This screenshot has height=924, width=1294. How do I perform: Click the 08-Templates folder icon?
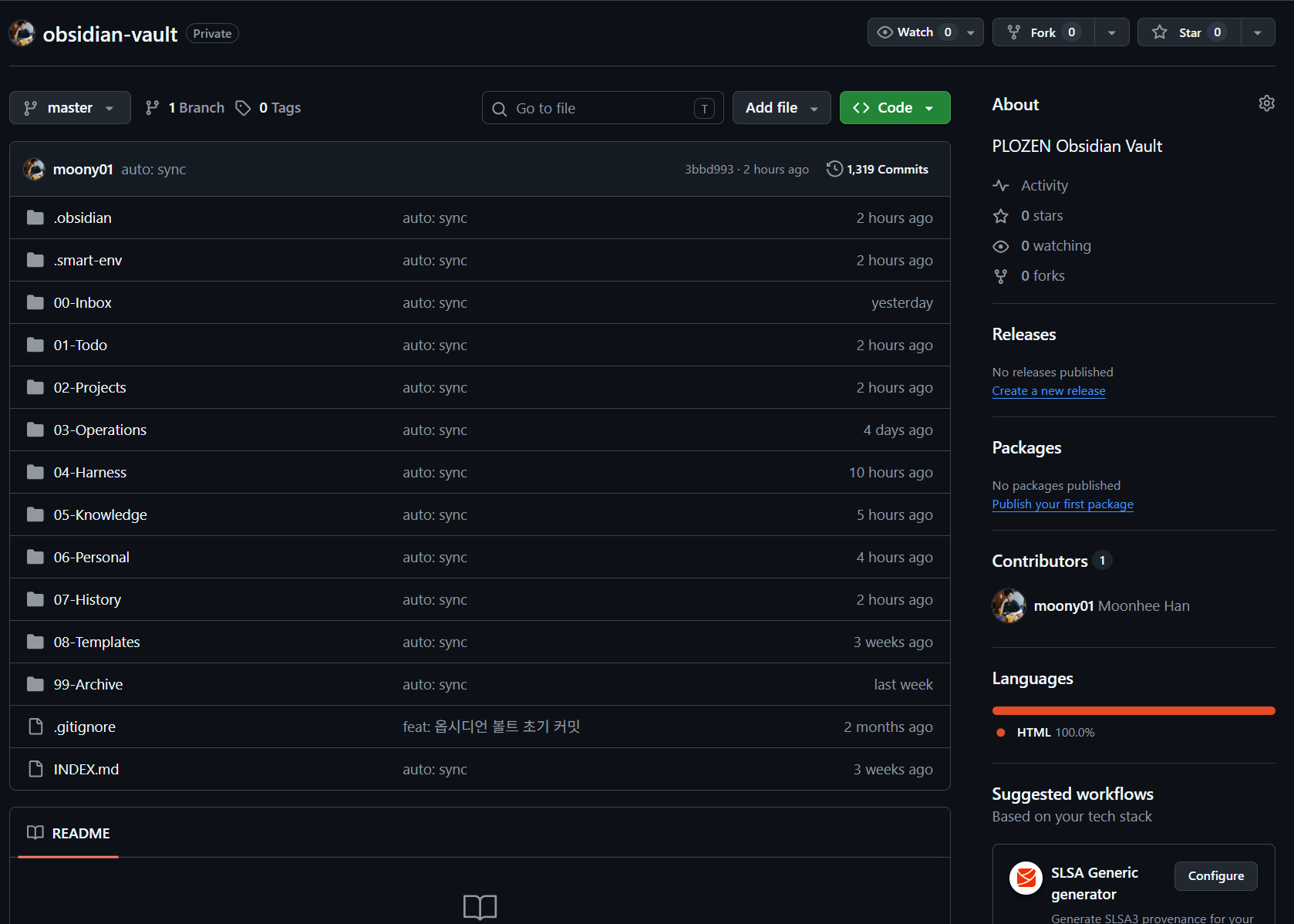click(35, 642)
